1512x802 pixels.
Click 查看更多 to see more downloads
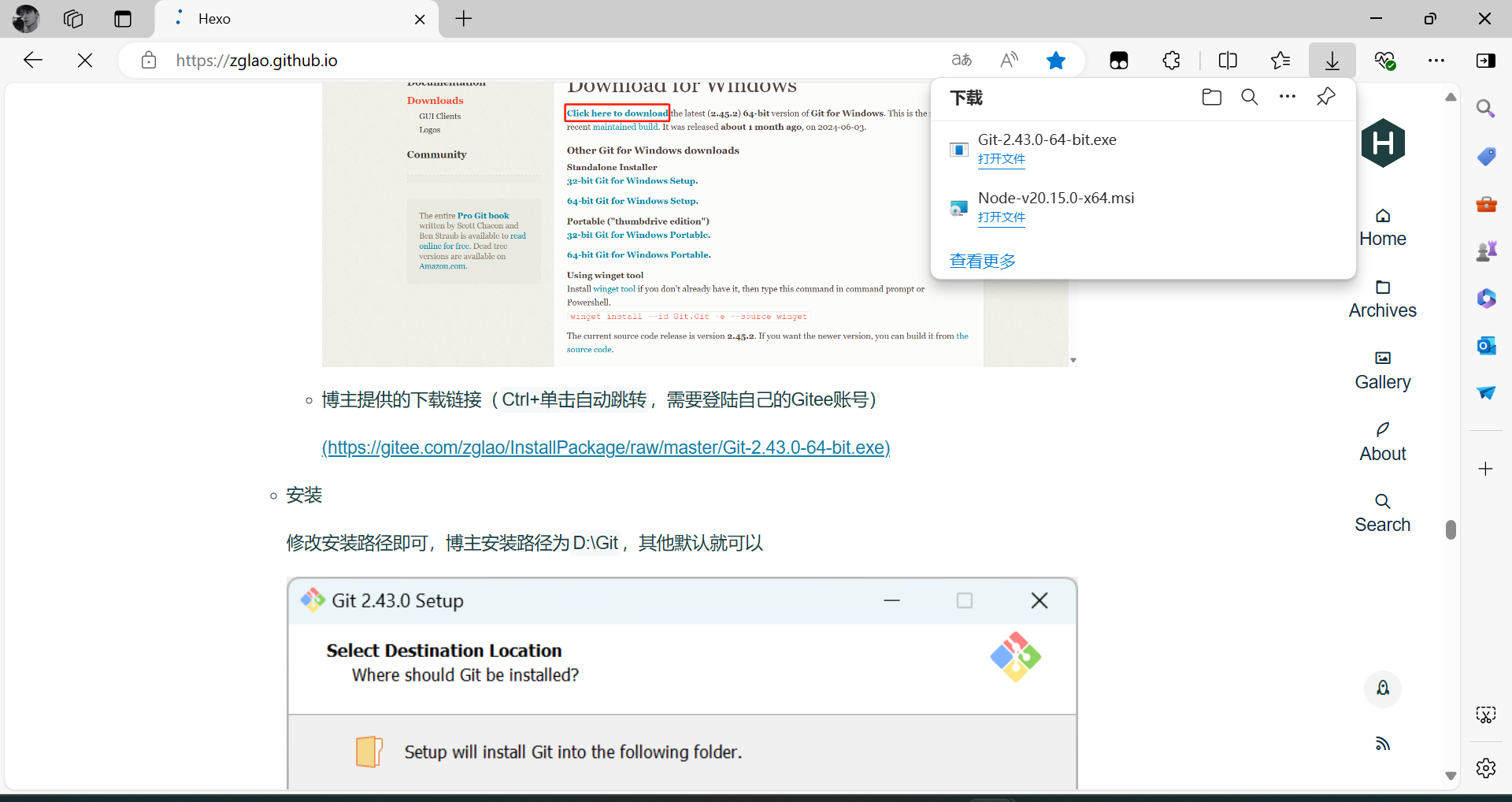coord(983,261)
